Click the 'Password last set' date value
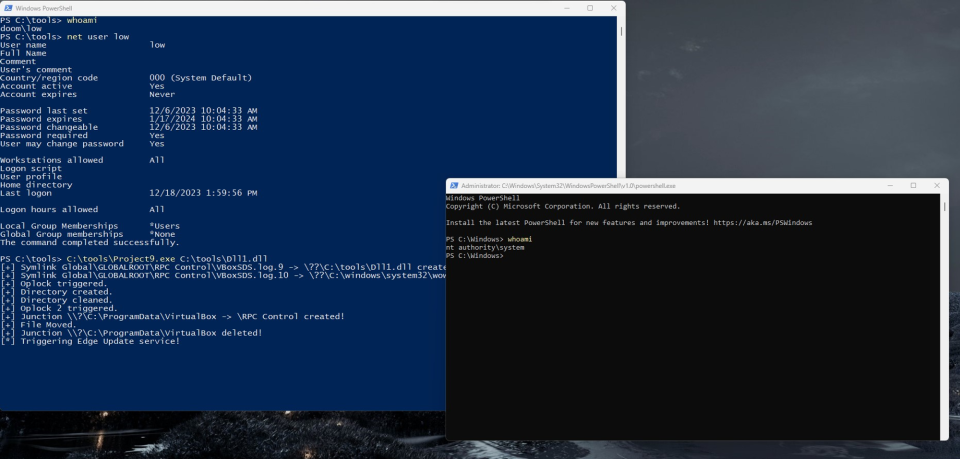Viewport: 960px width, 459px height. [203, 111]
